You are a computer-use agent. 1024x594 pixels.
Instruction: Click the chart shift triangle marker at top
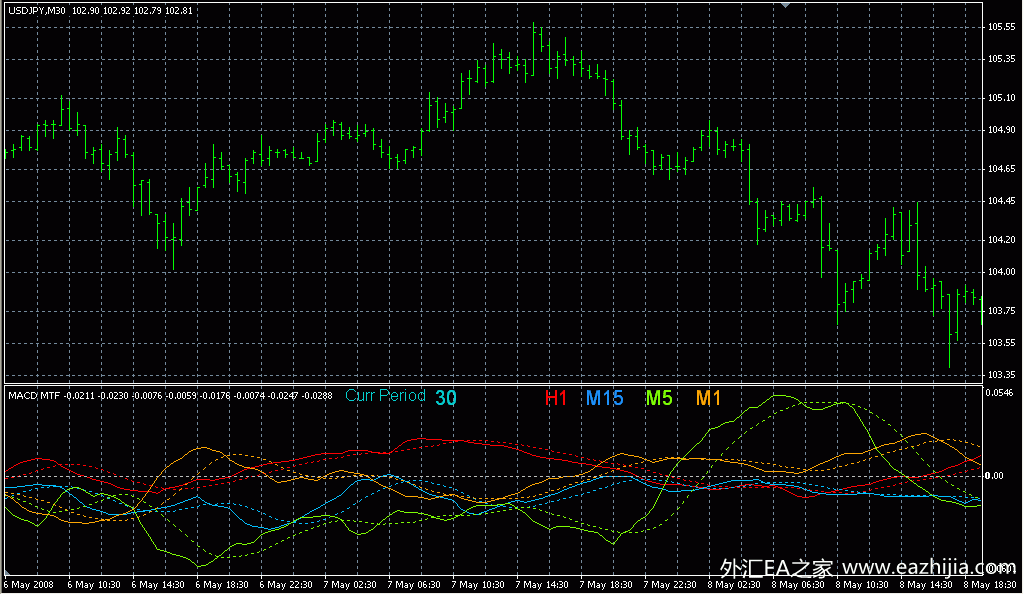click(x=786, y=6)
